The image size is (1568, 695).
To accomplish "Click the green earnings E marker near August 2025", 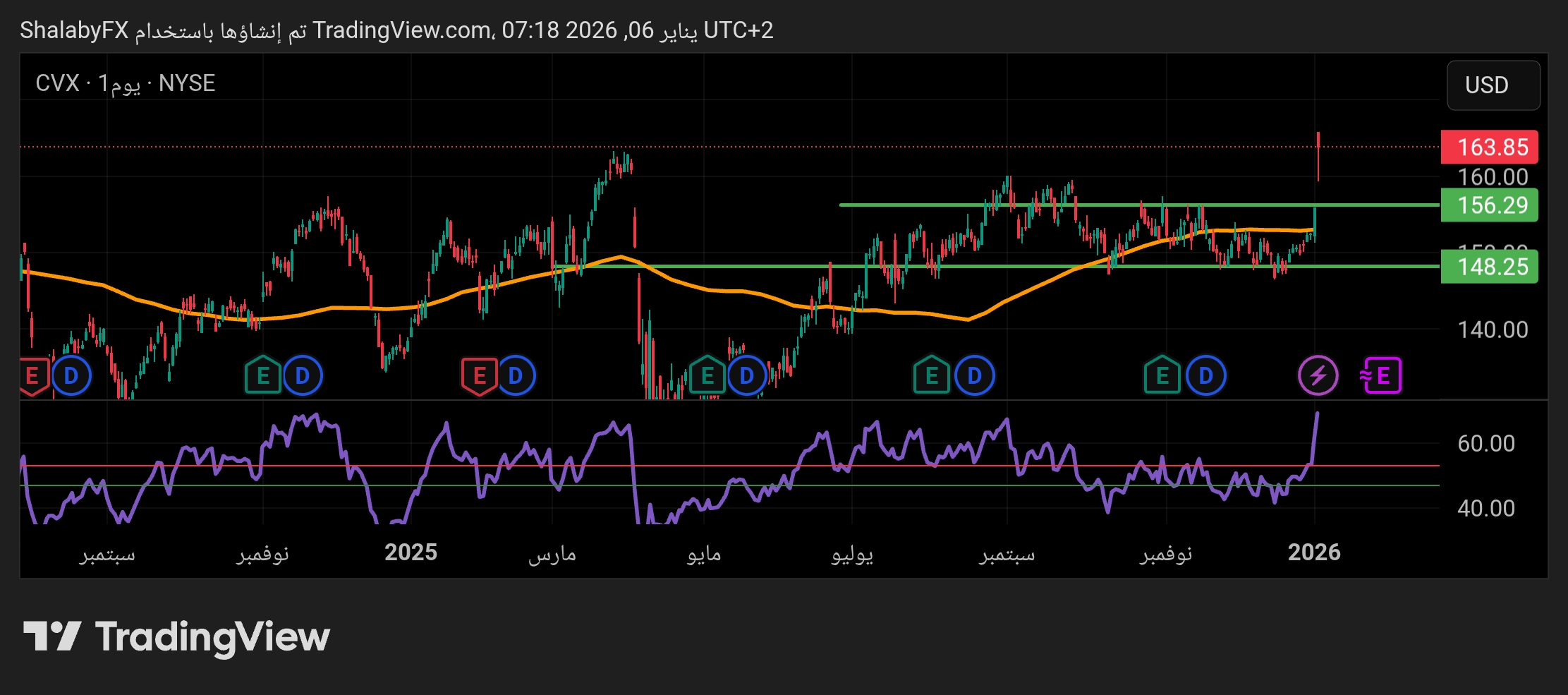I will [x=931, y=375].
